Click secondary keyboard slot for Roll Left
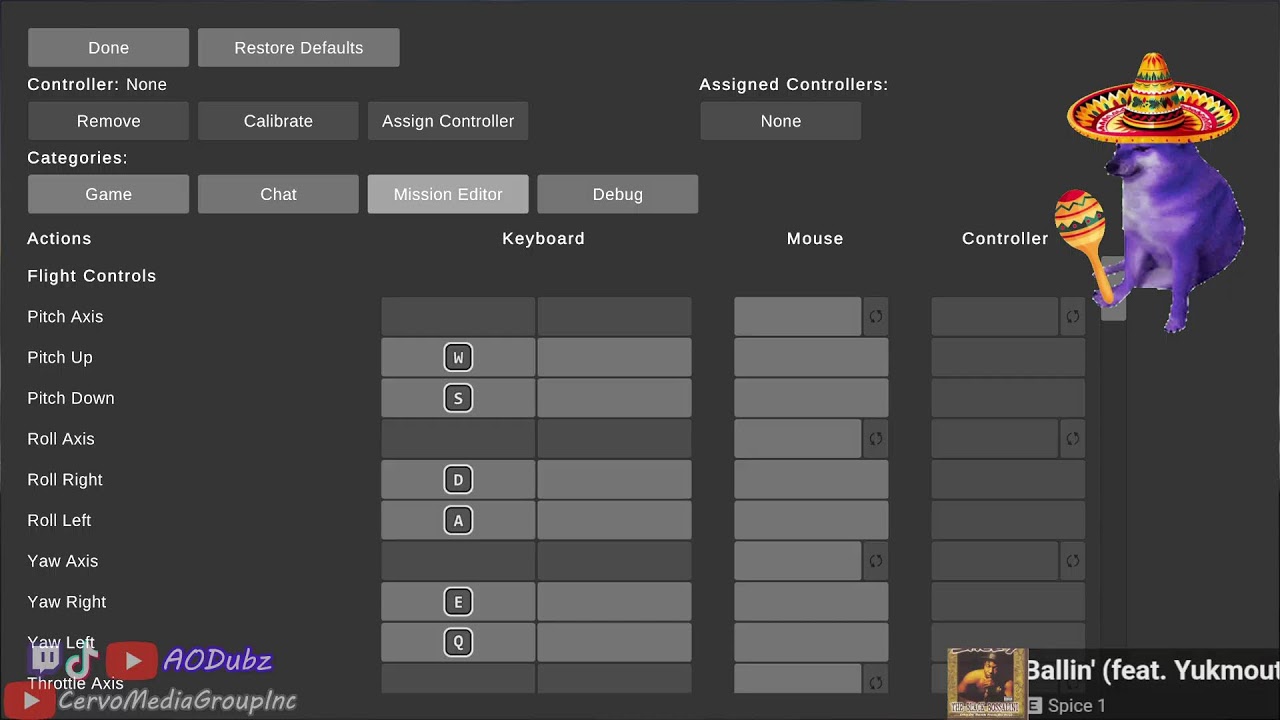 [614, 521]
